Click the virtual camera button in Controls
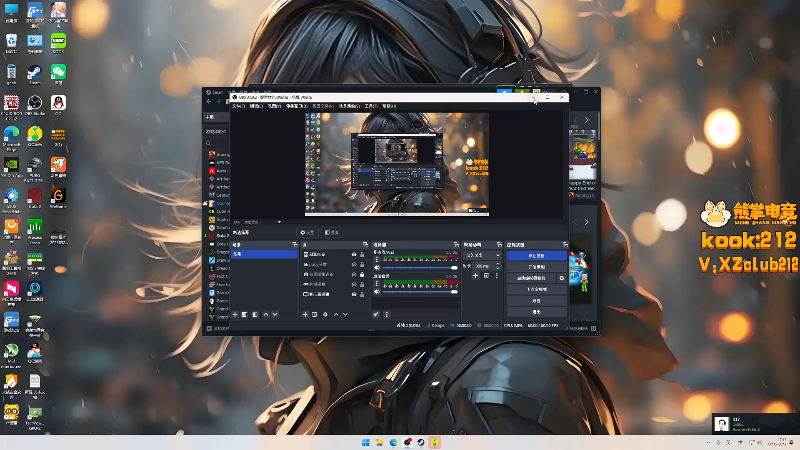Screen dimensions: 800x450 [x=531, y=278]
